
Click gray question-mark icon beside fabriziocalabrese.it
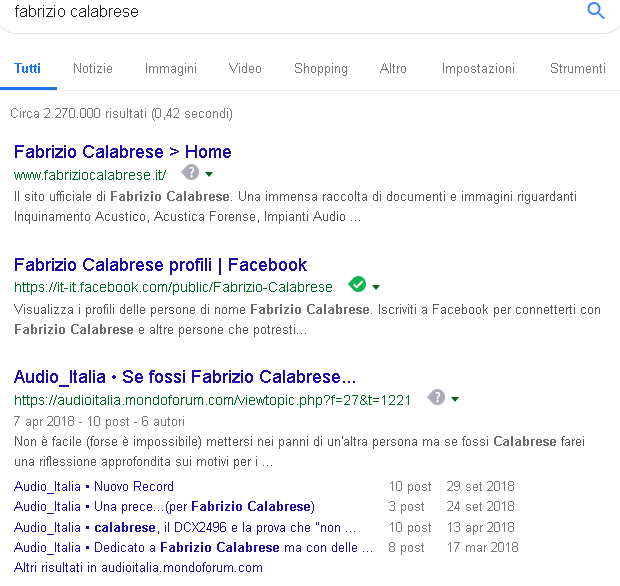tap(190, 172)
